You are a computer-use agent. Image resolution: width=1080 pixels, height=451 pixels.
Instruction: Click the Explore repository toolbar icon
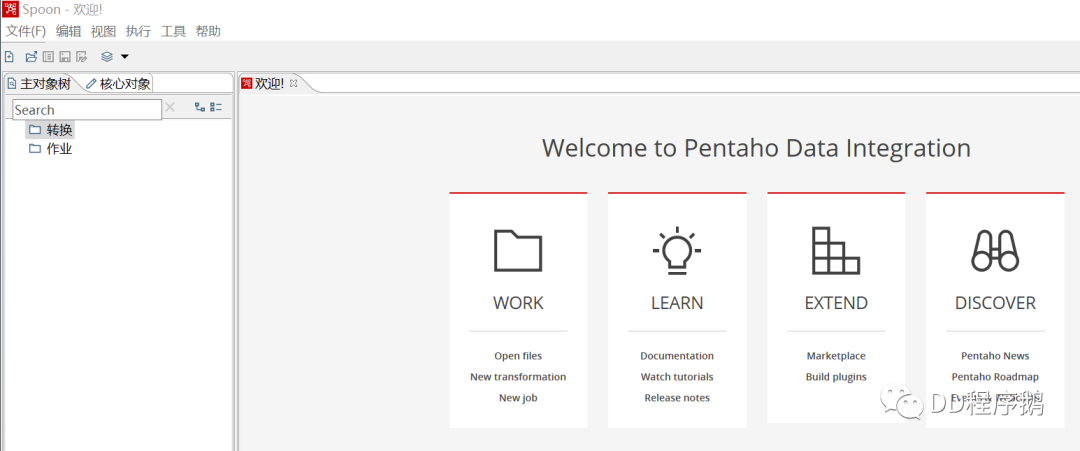(x=48, y=56)
